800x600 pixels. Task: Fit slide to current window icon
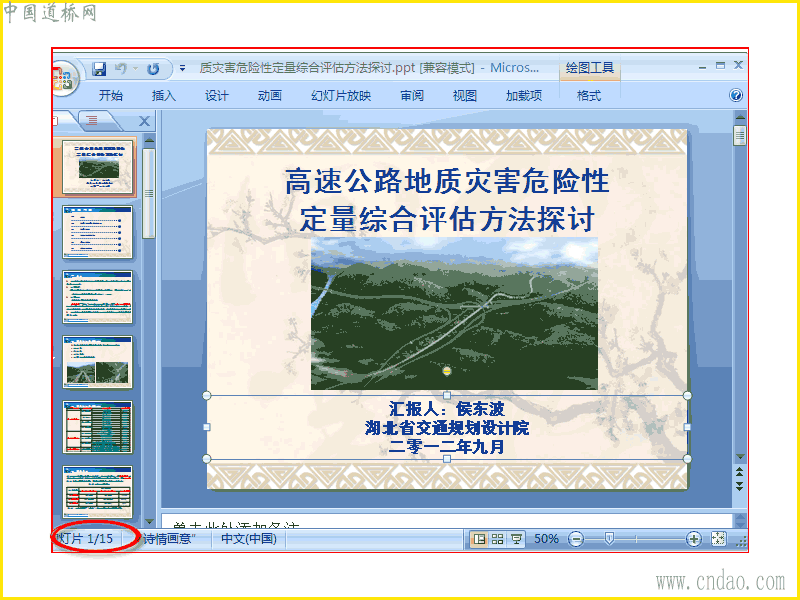[x=718, y=539]
